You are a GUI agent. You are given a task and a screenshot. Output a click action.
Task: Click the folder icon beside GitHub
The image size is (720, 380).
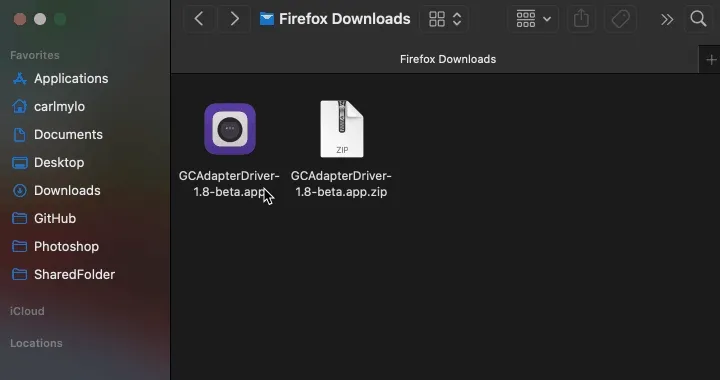[19, 218]
